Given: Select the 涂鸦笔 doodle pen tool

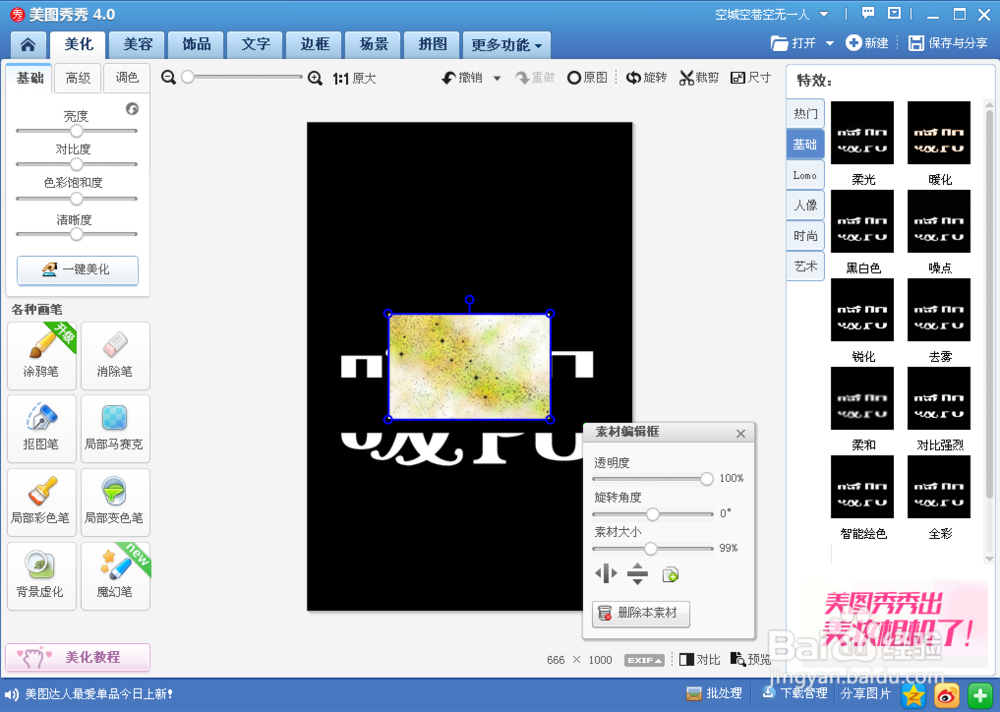Looking at the screenshot, I should 41,355.
